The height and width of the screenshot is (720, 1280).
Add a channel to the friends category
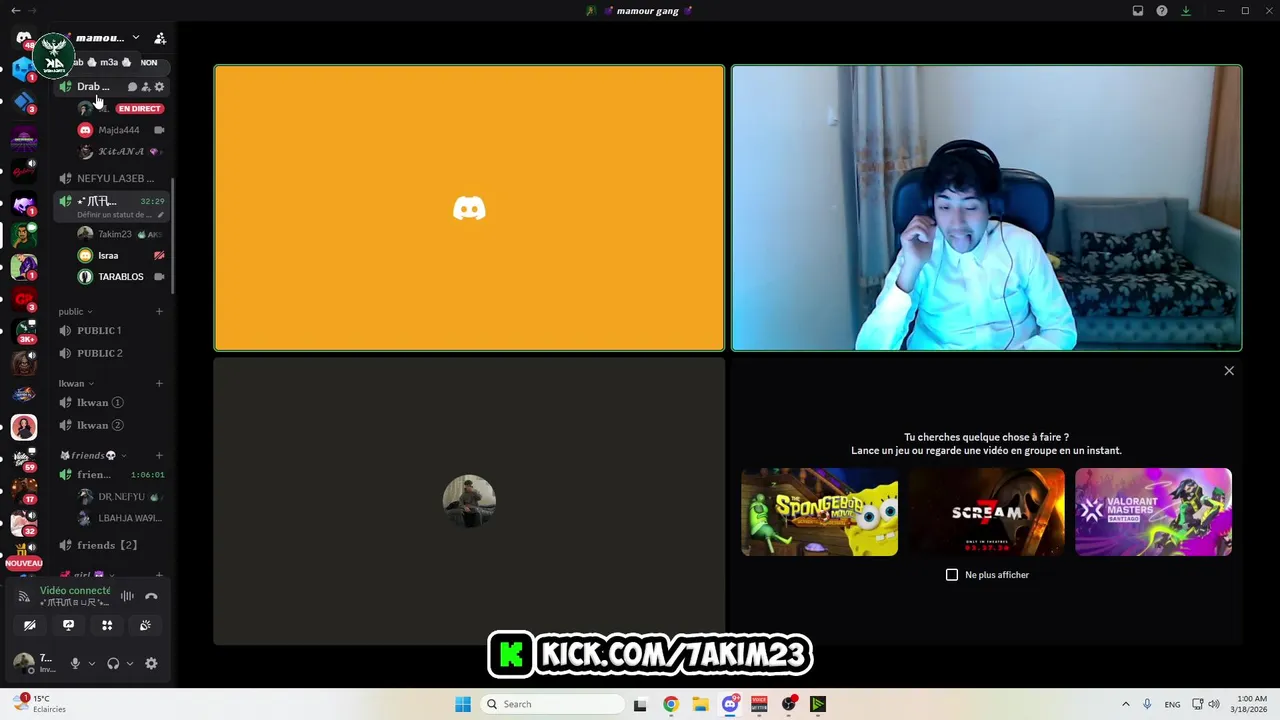(x=159, y=455)
